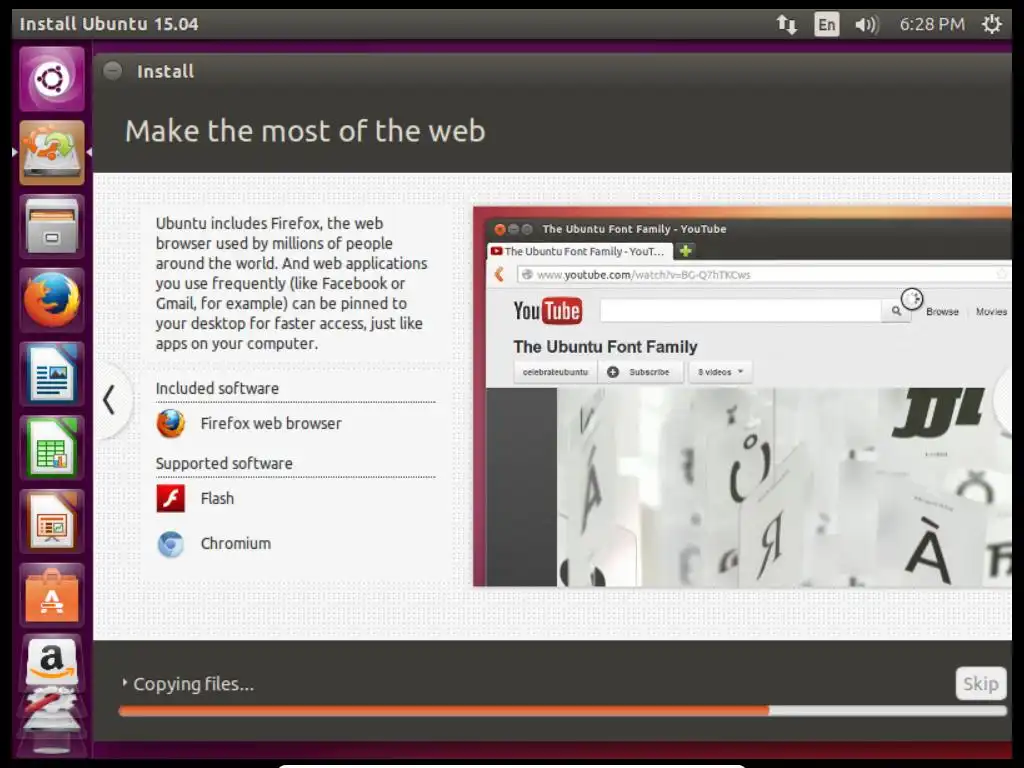Click the YouTube slideshow screenshot image
Image resolution: width=1024 pixels, height=768 pixels.
coord(743,396)
